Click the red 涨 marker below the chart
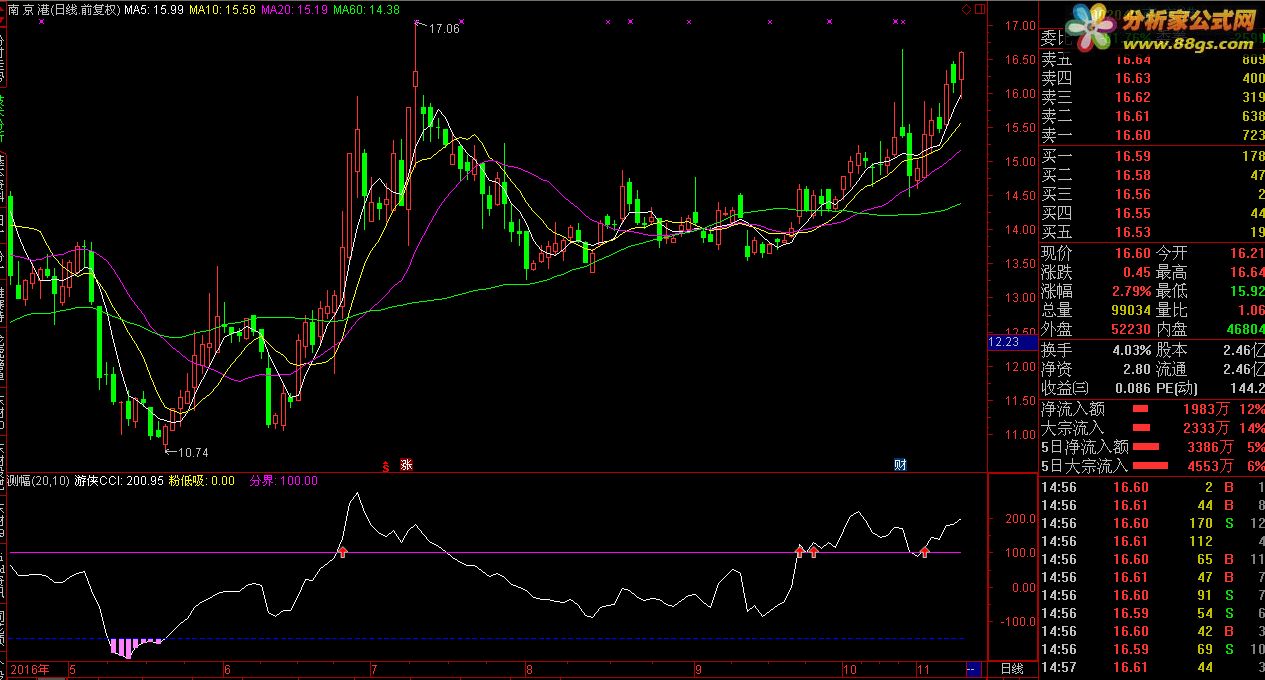 point(406,464)
